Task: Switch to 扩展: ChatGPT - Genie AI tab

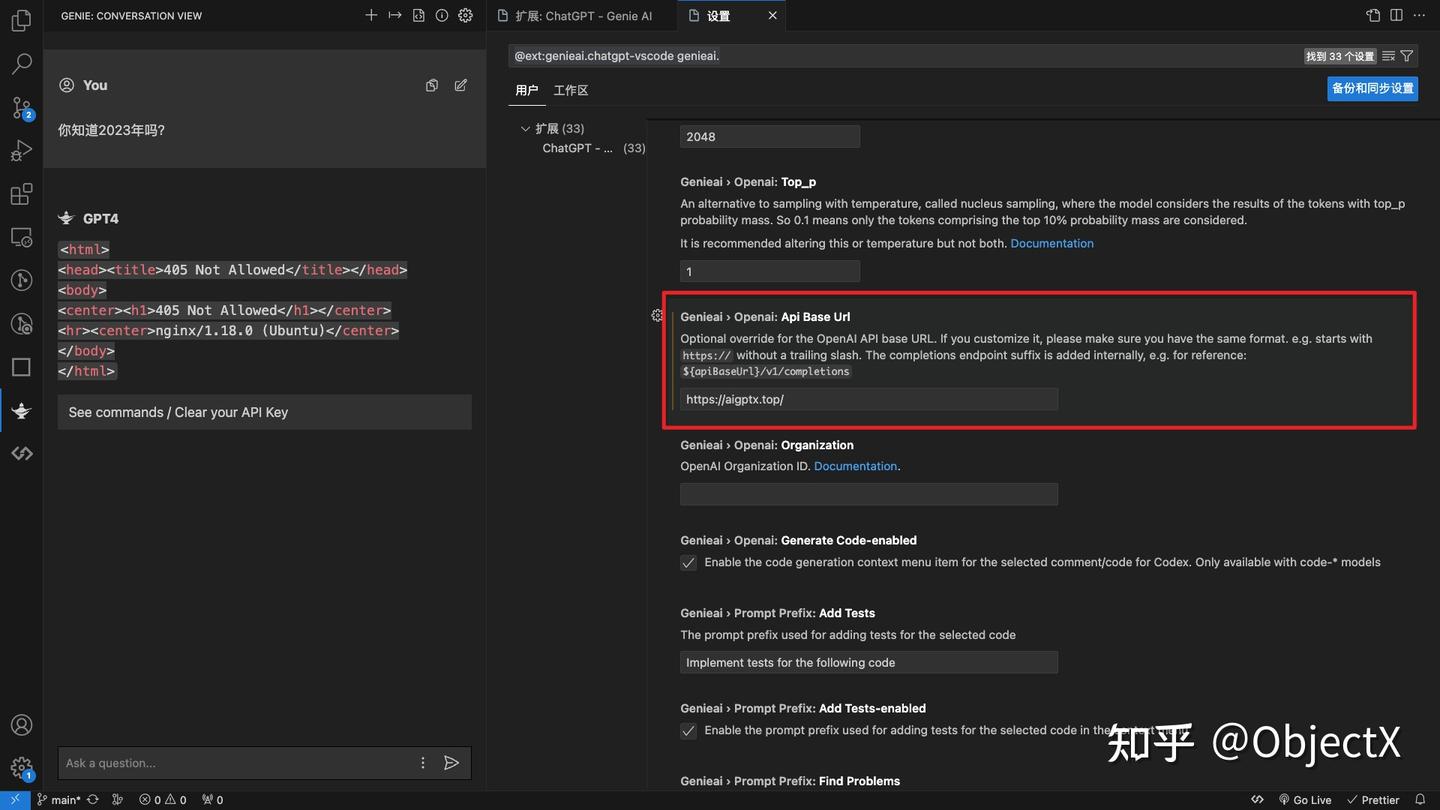Action: (x=584, y=16)
